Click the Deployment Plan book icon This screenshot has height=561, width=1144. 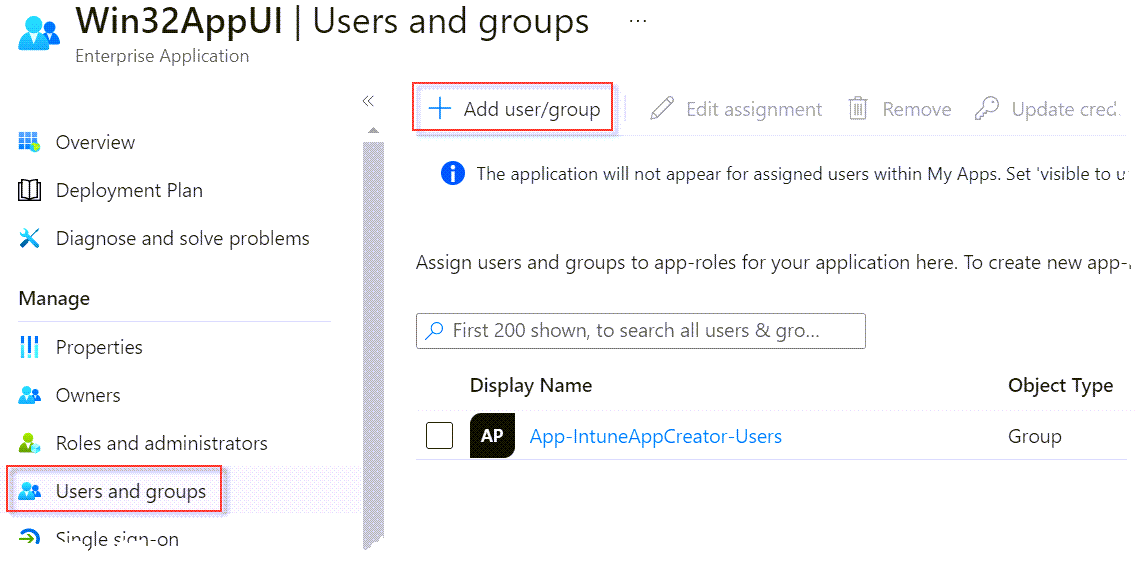[x=30, y=190]
